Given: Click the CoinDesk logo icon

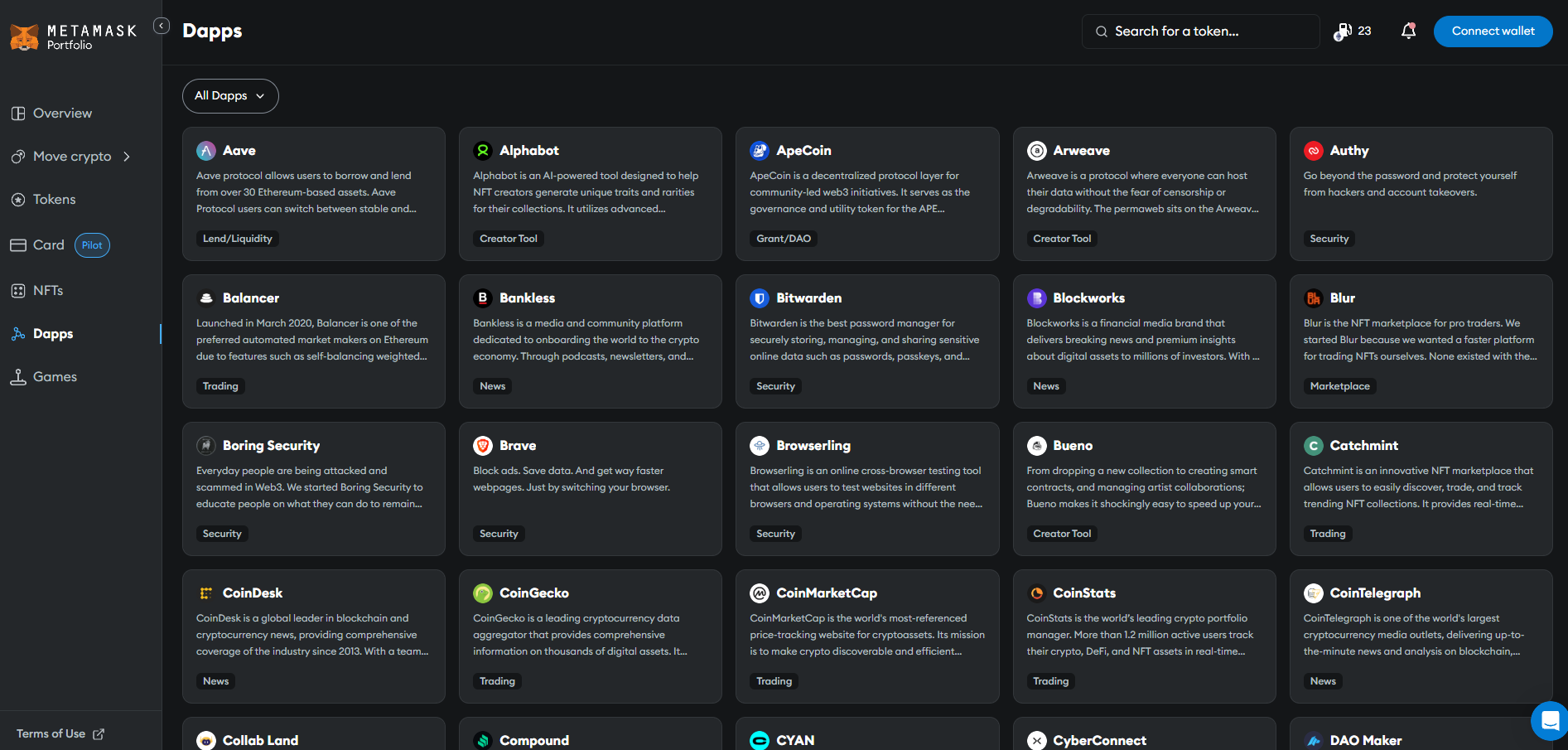Looking at the screenshot, I should coord(206,593).
